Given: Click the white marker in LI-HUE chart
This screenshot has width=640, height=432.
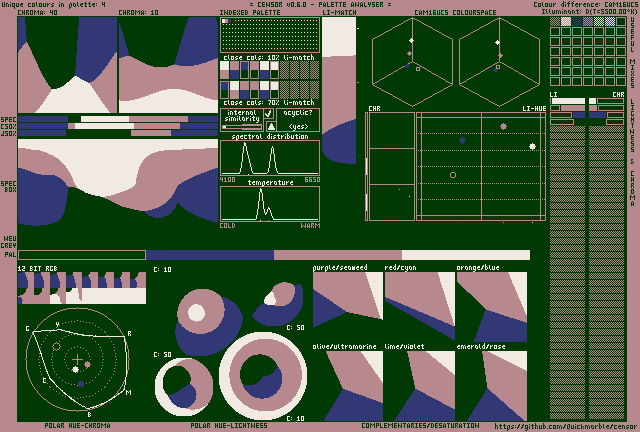Looking at the screenshot, I should (x=532, y=146).
